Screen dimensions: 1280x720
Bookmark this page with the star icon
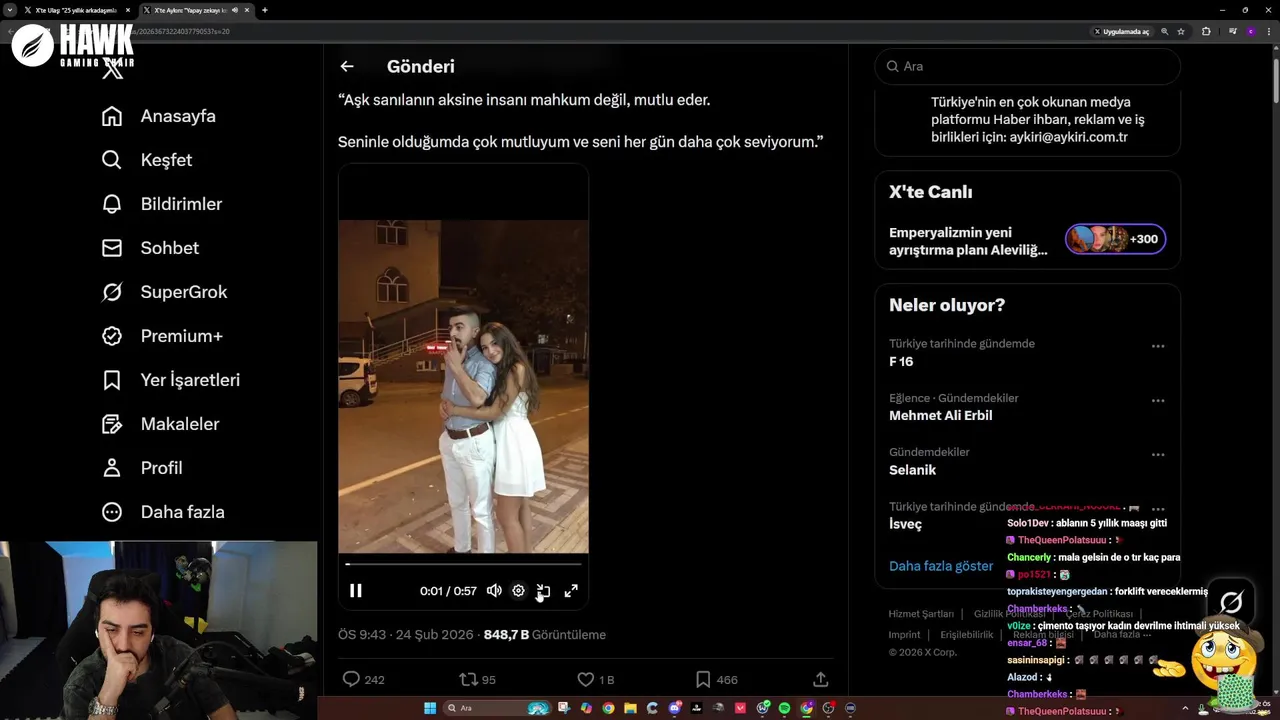coord(1181,32)
